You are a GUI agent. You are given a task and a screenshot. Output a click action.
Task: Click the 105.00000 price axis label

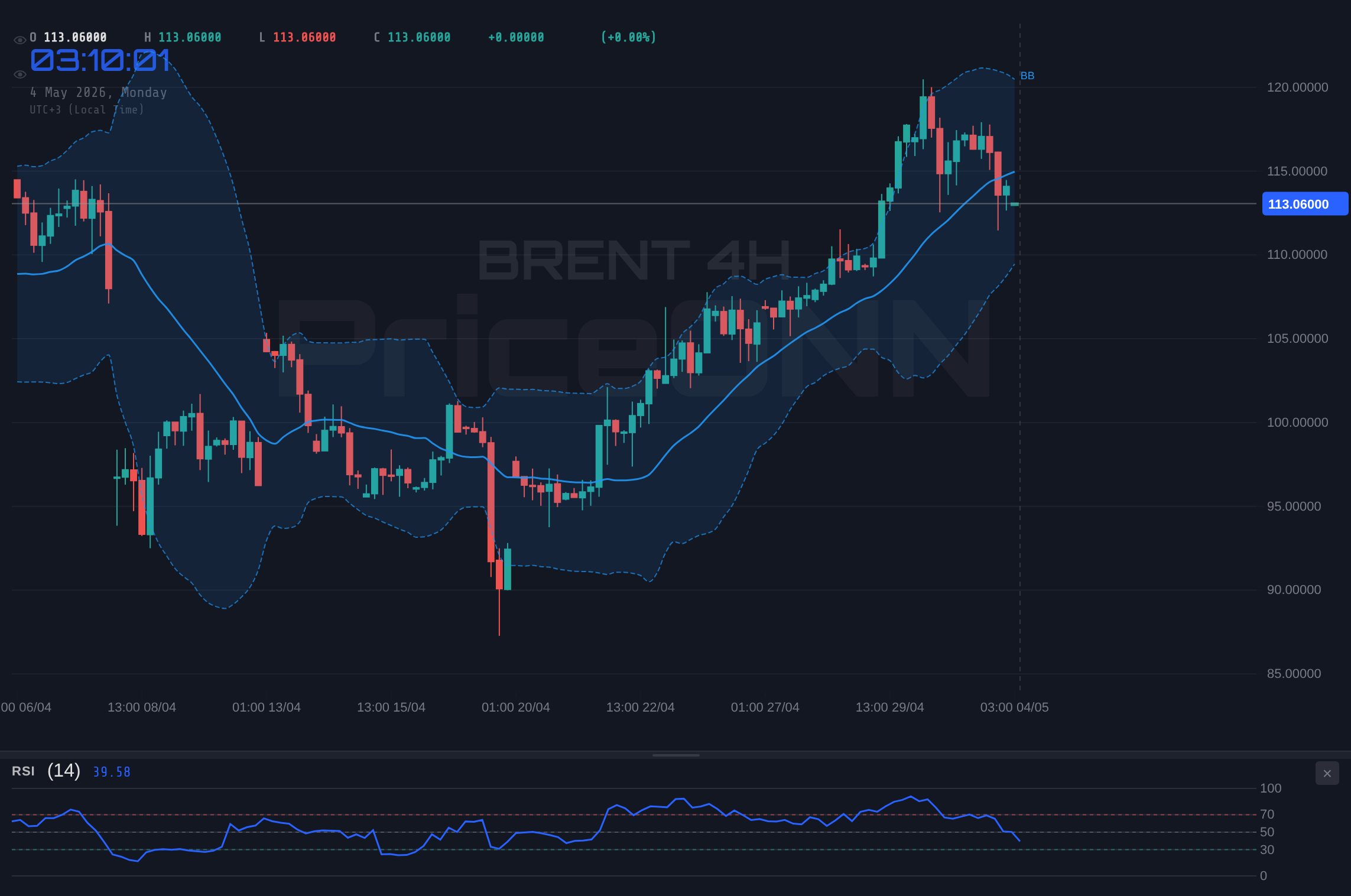(x=1297, y=339)
